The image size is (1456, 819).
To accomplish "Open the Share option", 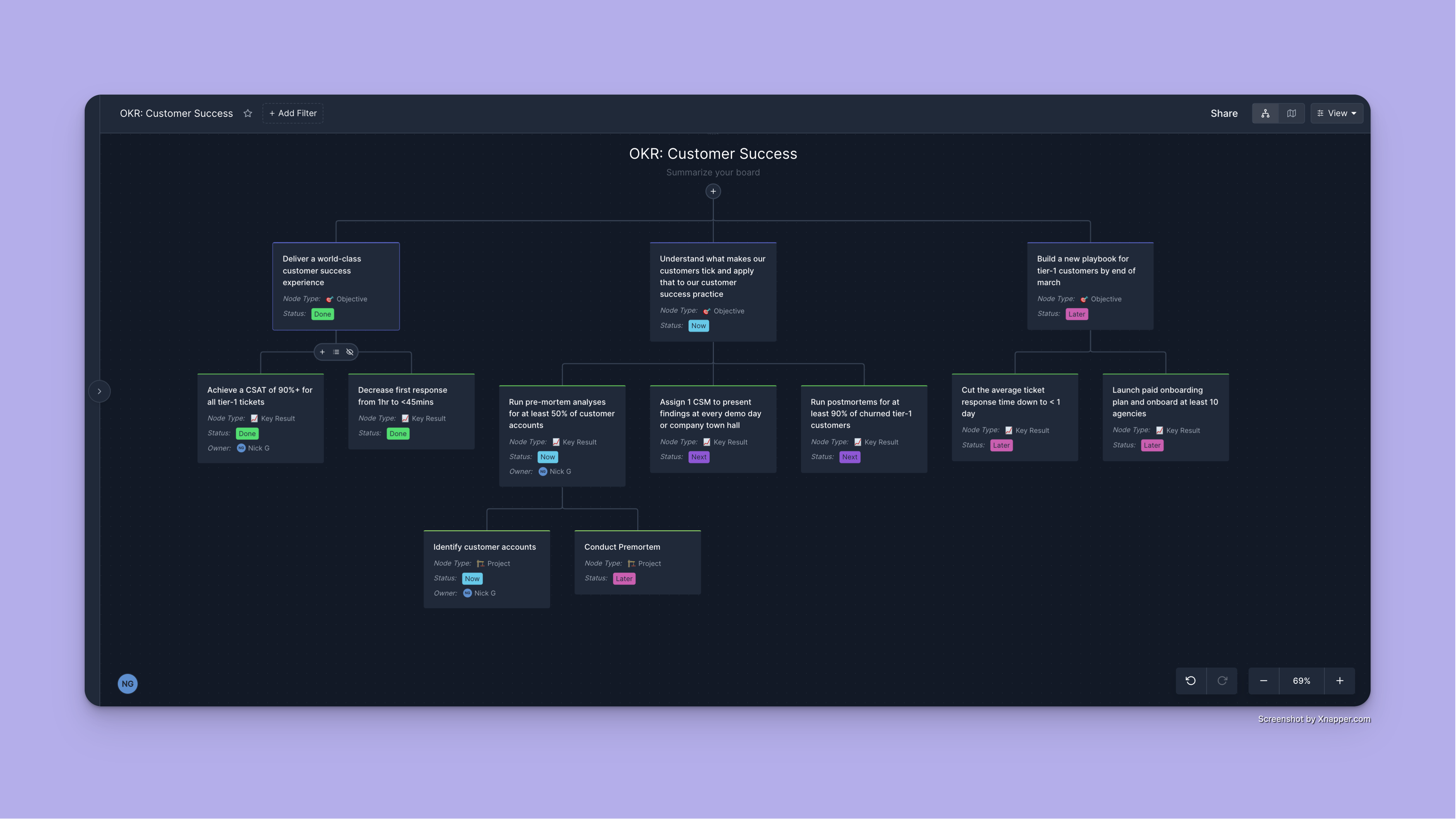I will [1224, 113].
